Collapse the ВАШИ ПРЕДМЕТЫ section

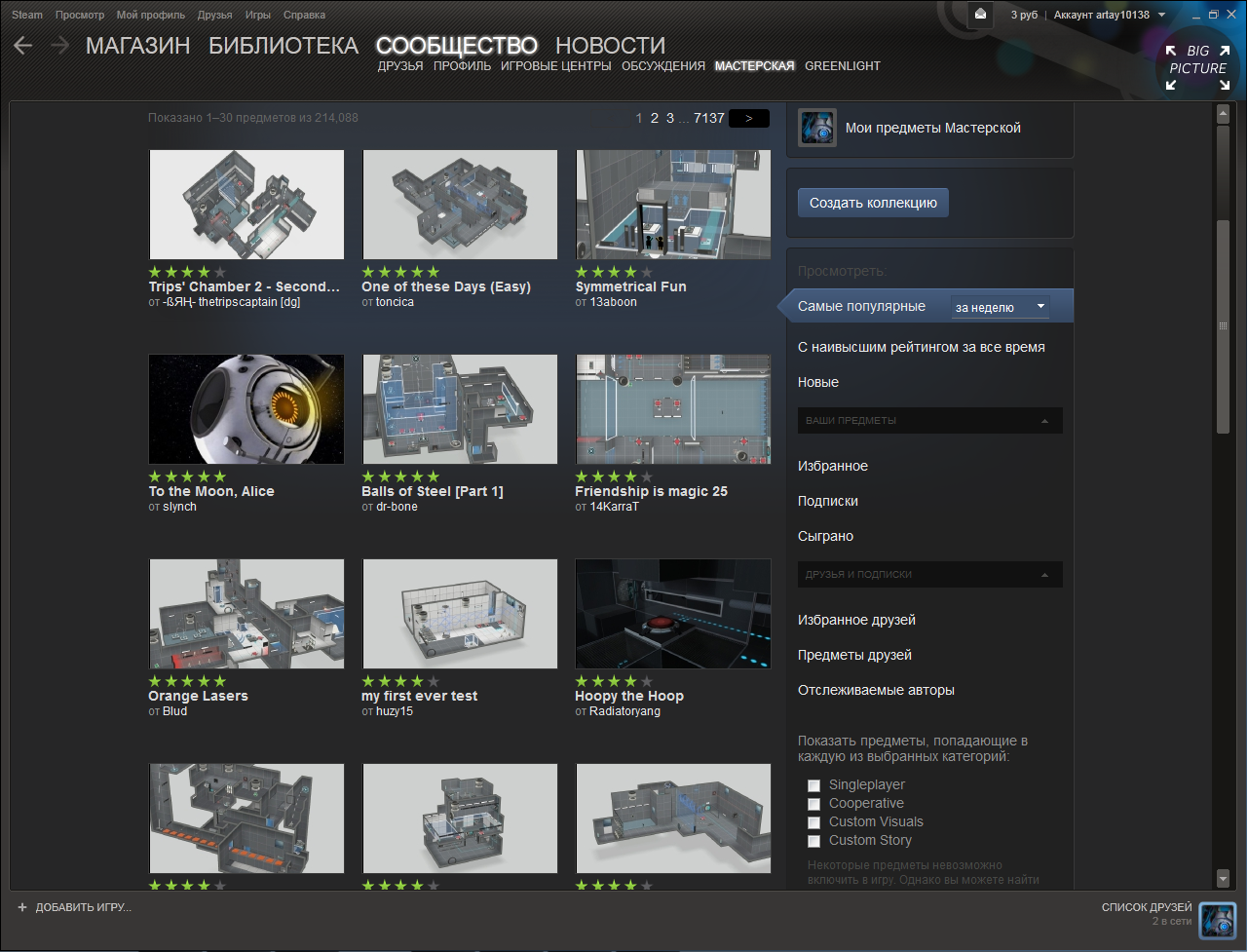tap(930, 421)
